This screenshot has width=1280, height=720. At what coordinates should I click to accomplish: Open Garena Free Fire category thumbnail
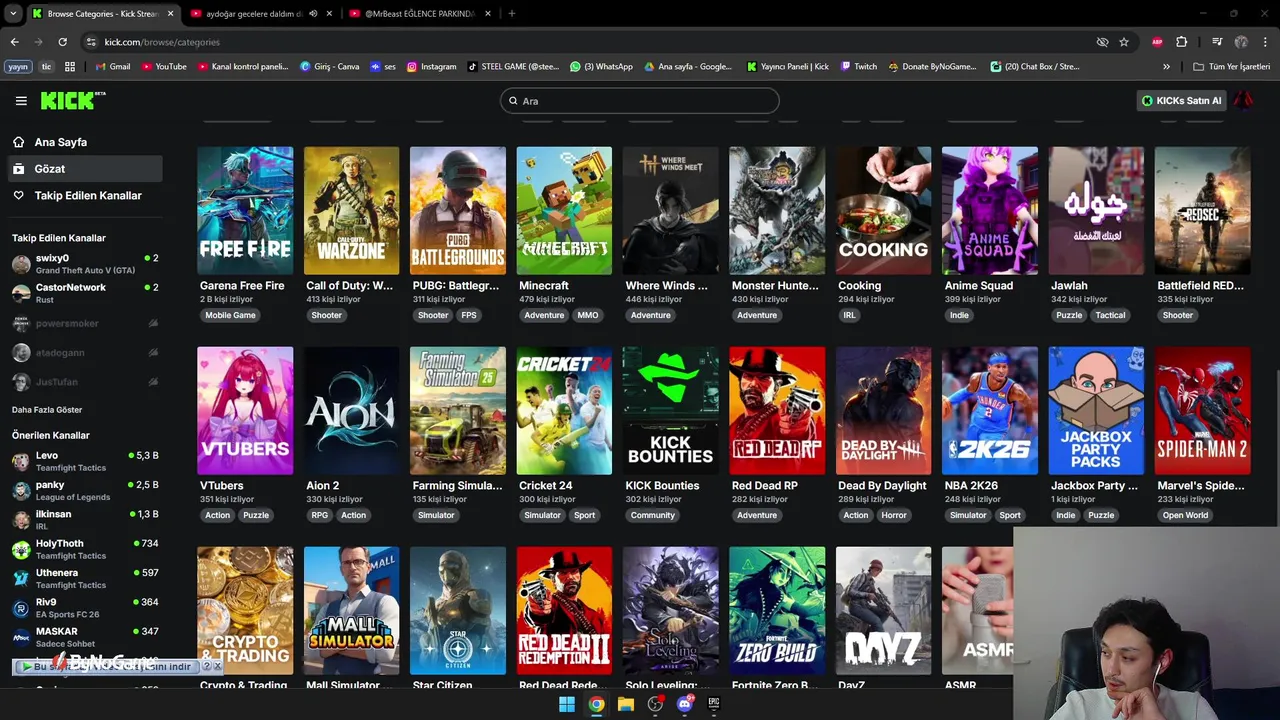(245, 211)
